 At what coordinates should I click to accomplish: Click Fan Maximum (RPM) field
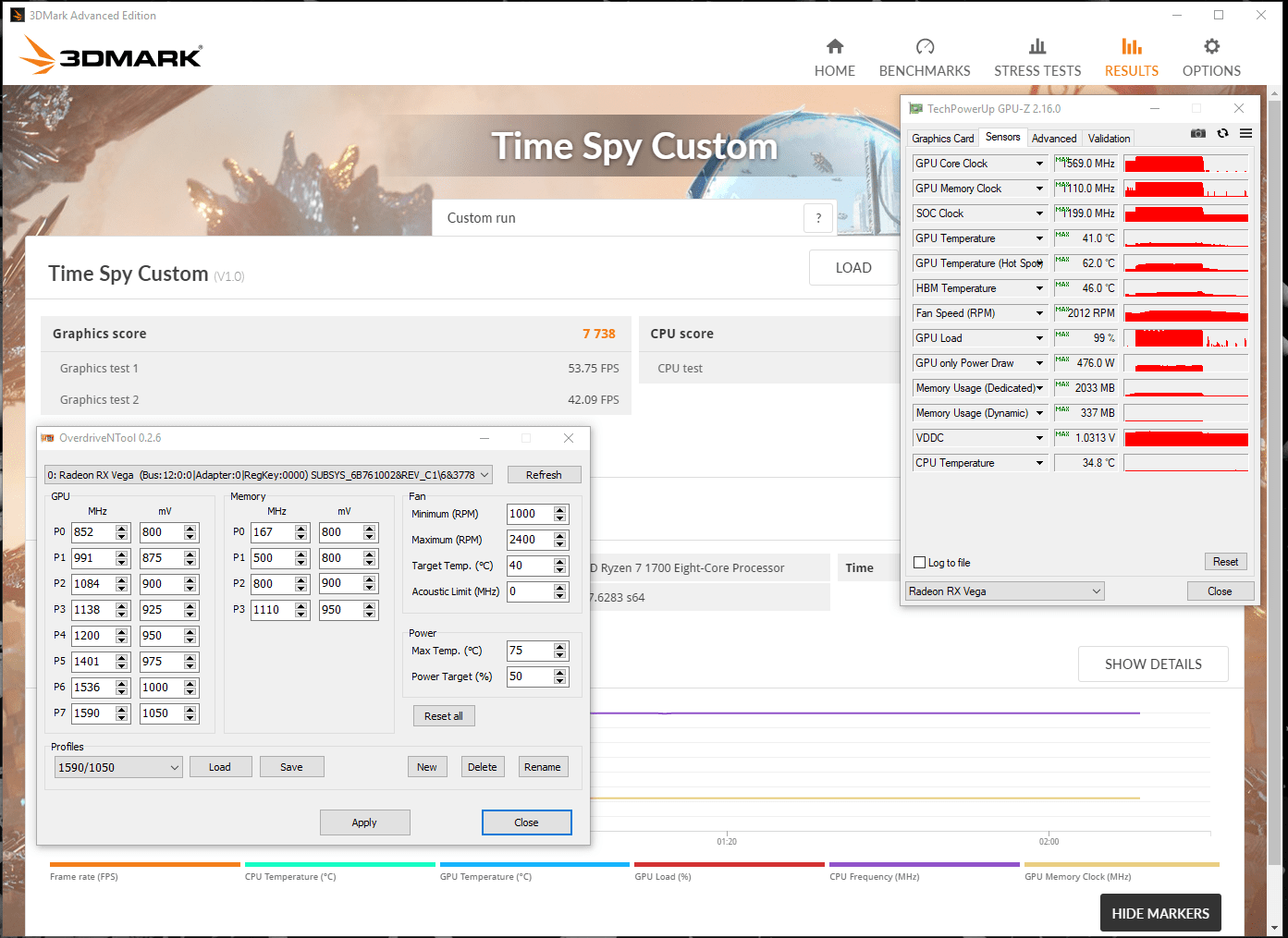pyautogui.click(x=530, y=540)
